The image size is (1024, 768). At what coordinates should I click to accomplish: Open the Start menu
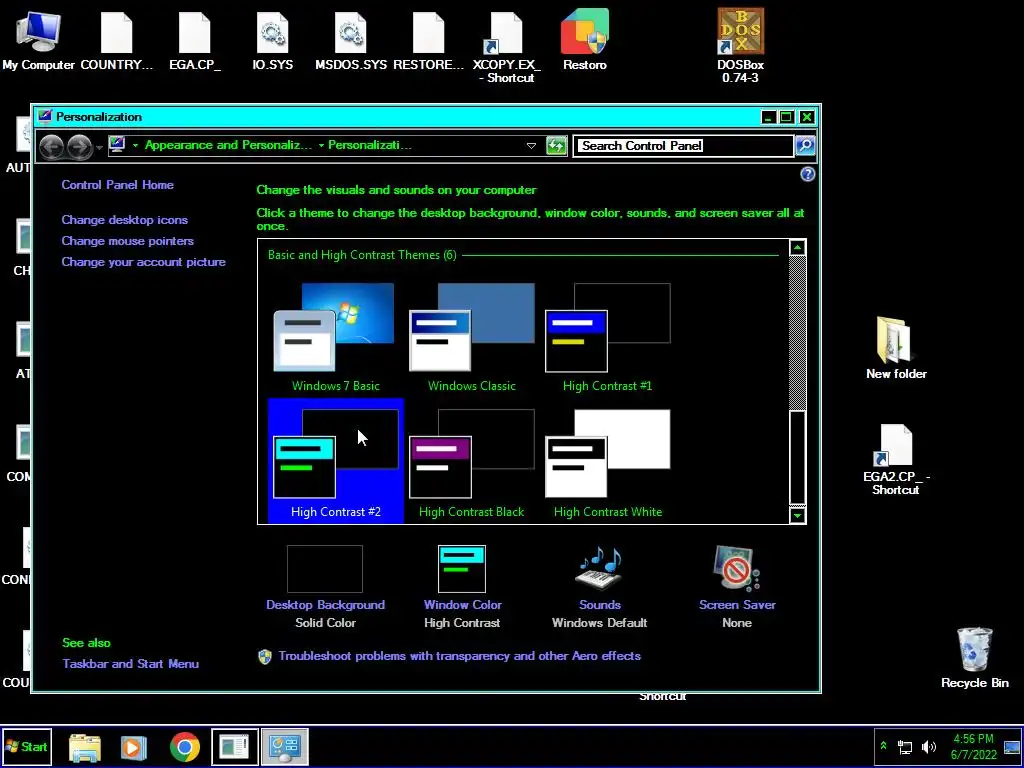(x=26, y=747)
